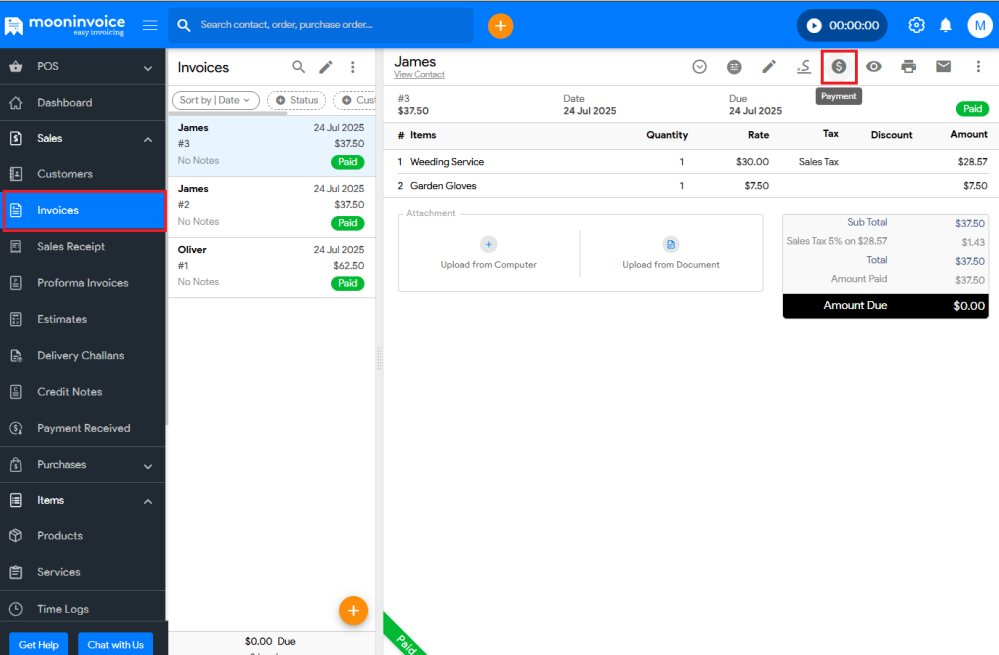Viewport: 999px width, 655px height.
Task: Click the orange plus button in top bar
Action: tap(500, 25)
